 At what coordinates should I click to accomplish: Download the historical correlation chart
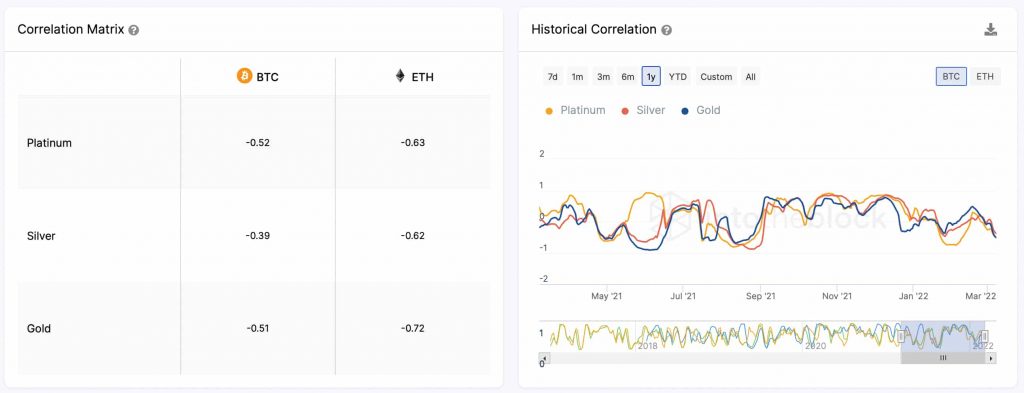tap(991, 29)
